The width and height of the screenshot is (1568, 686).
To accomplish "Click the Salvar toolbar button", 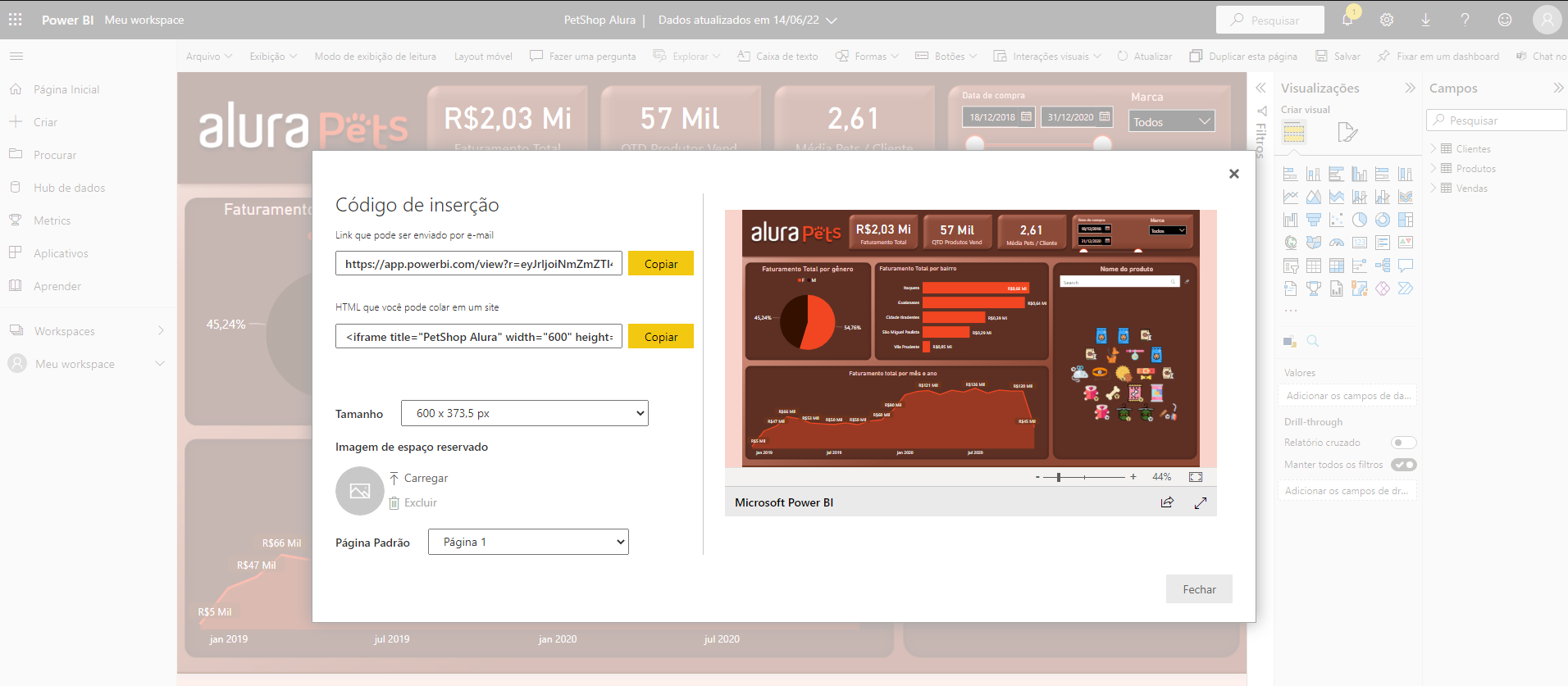I will click(1338, 57).
